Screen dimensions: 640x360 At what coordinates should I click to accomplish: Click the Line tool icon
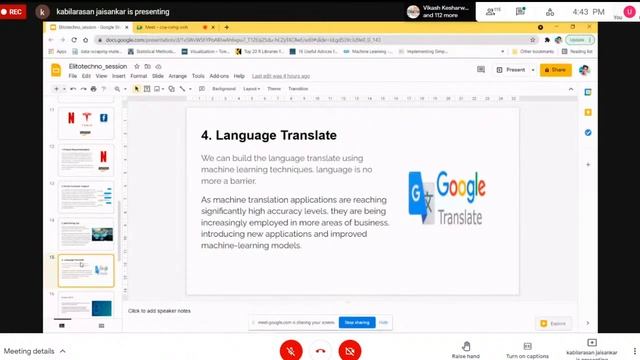click(182, 89)
